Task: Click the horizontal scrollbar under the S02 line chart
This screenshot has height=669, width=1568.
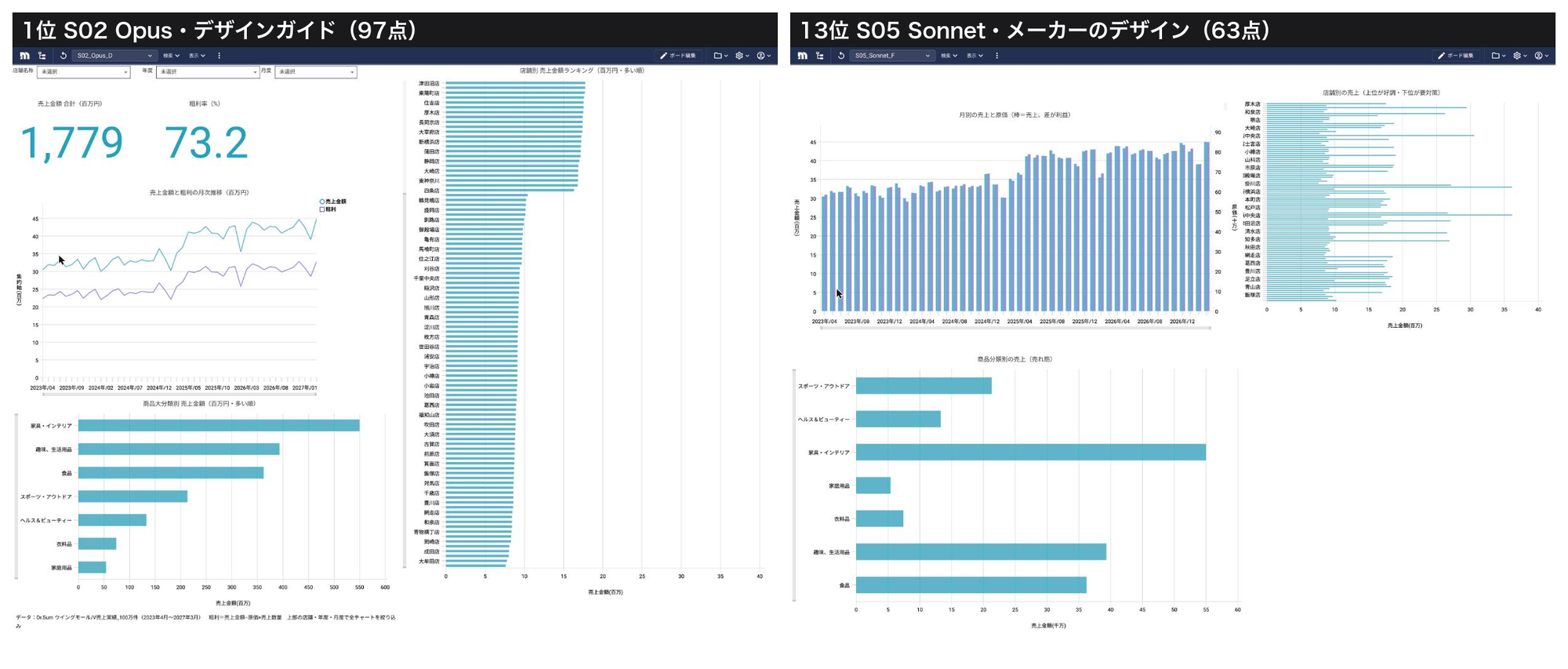Action: tap(180, 394)
